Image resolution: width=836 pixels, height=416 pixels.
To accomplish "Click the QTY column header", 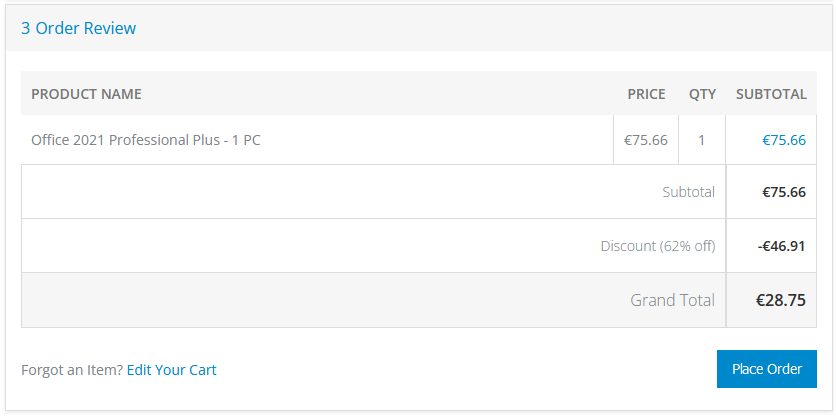I will click(702, 94).
